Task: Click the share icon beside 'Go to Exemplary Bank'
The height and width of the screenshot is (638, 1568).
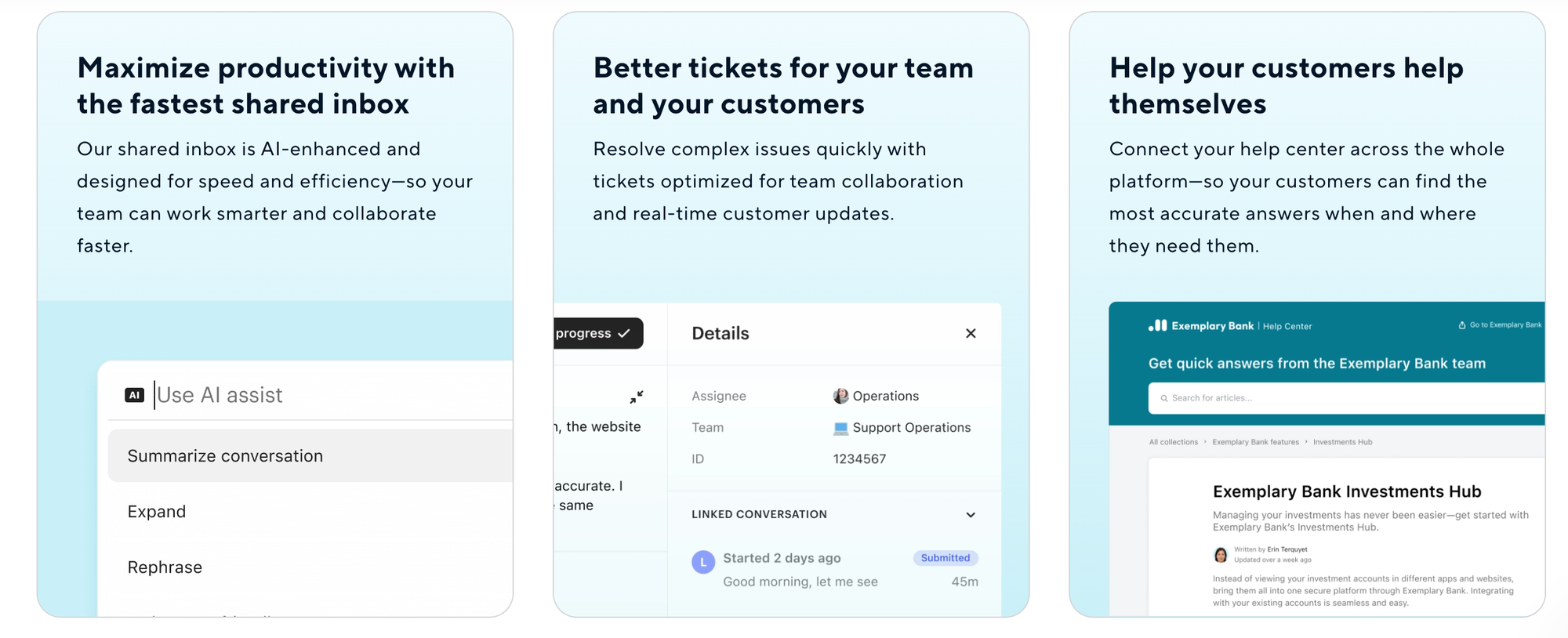Action: (1461, 324)
